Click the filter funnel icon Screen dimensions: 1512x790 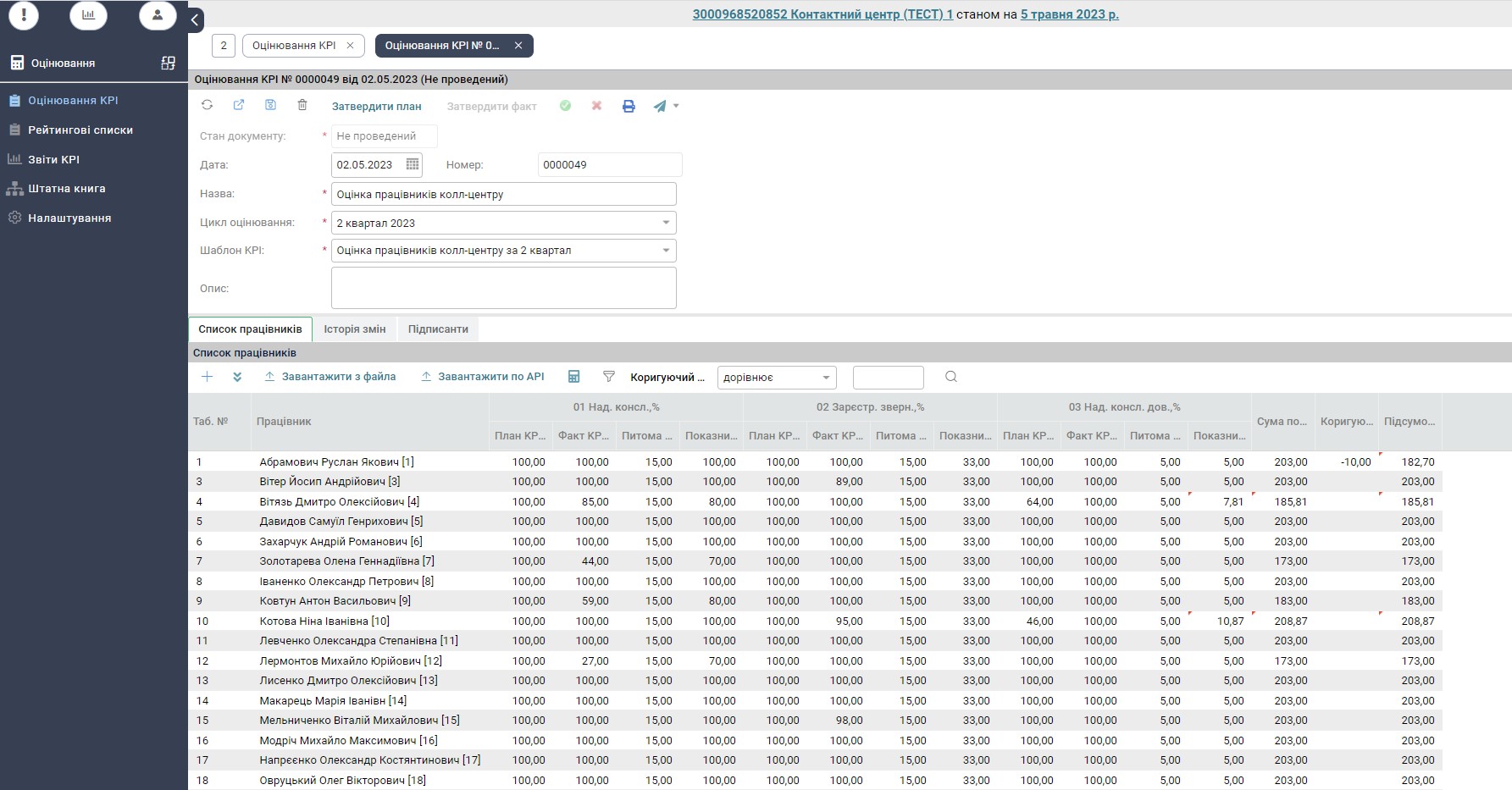pos(608,377)
